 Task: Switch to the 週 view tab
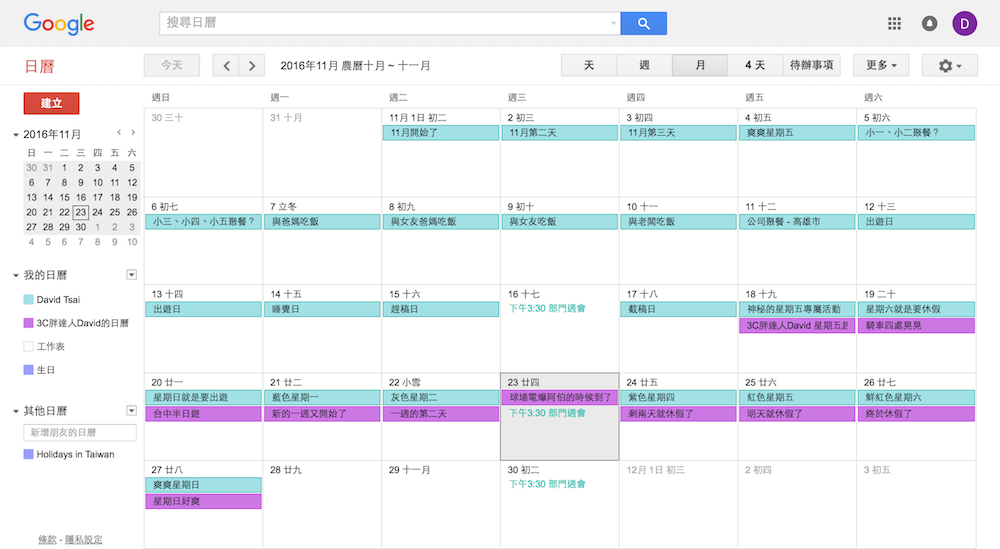[x=644, y=66]
